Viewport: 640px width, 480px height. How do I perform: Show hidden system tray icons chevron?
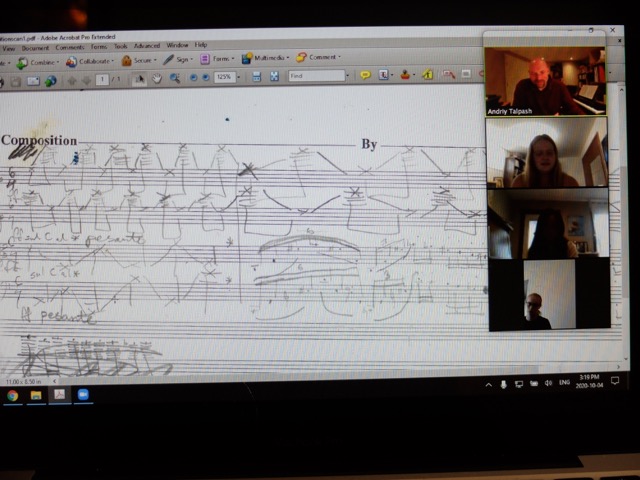pyautogui.click(x=489, y=384)
